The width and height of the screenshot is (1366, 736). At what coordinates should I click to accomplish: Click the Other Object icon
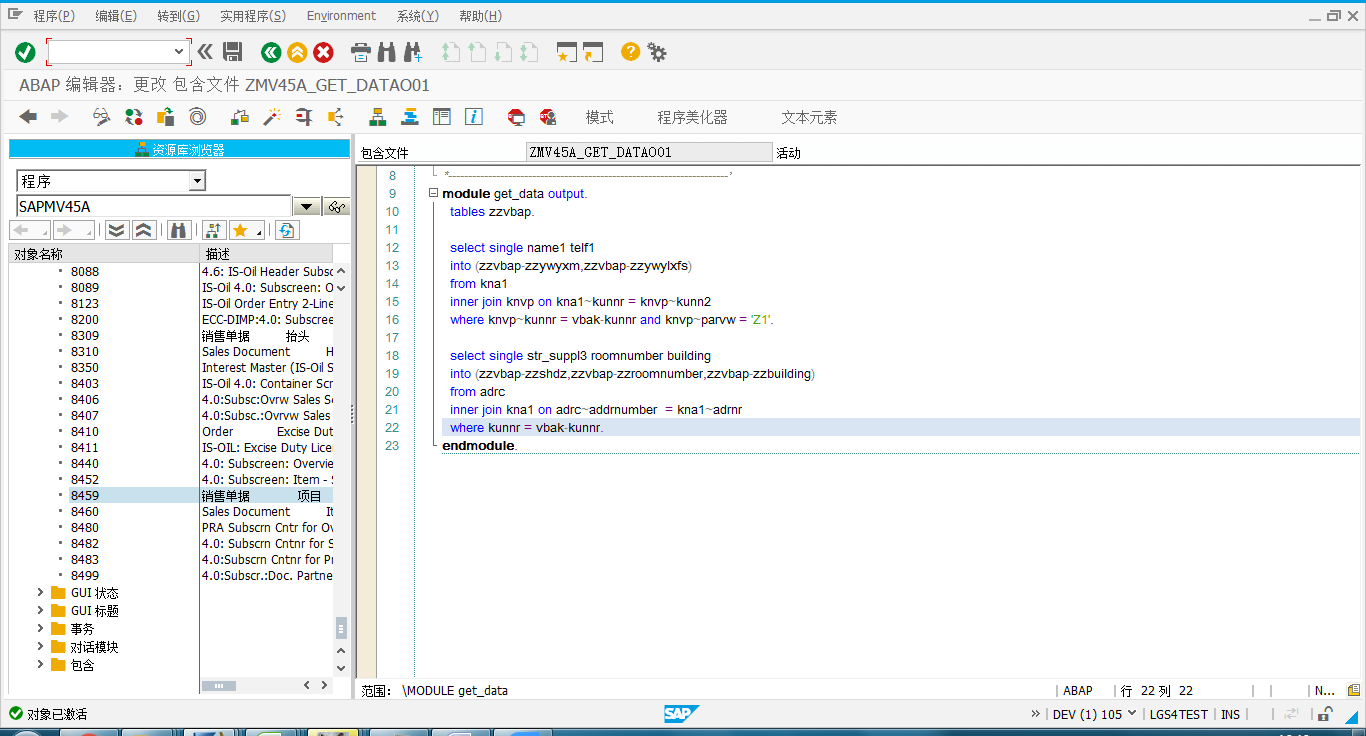166,117
